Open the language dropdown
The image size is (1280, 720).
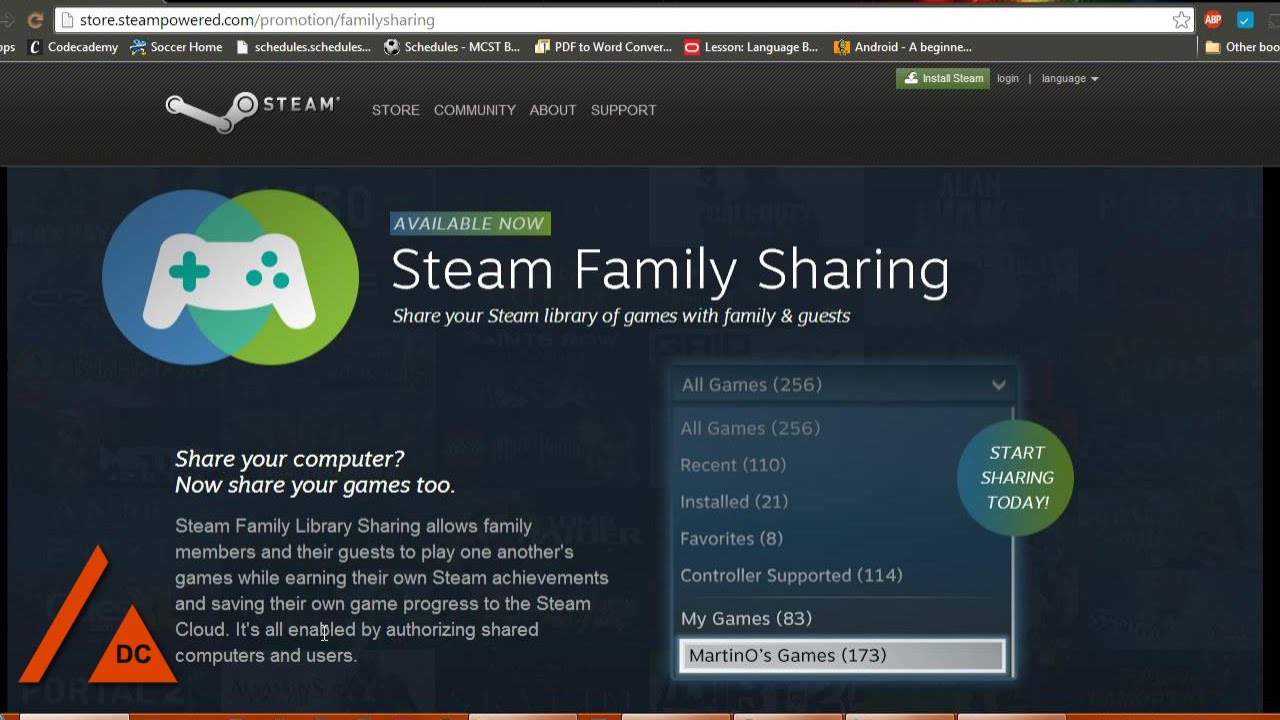click(1069, 78)
